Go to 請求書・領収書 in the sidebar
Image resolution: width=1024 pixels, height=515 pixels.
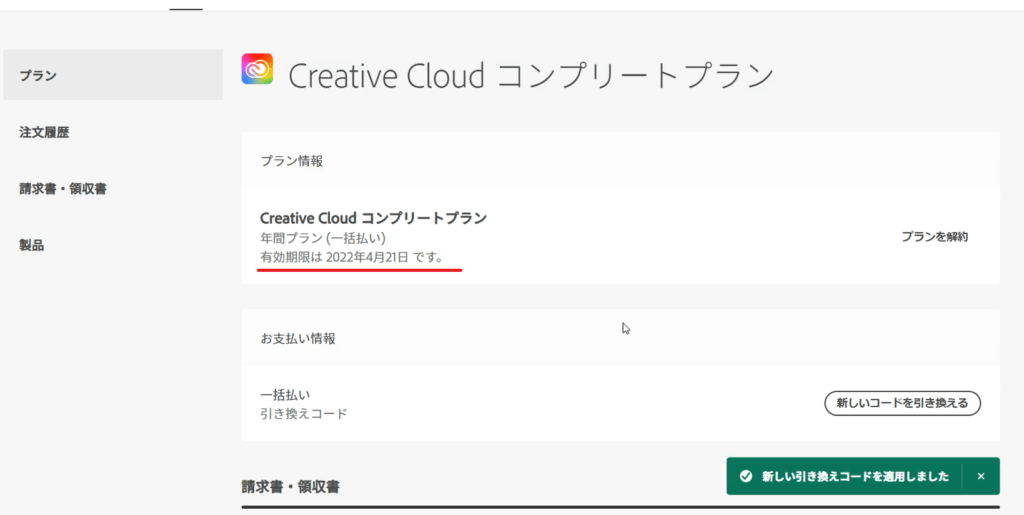click(63, 189)
